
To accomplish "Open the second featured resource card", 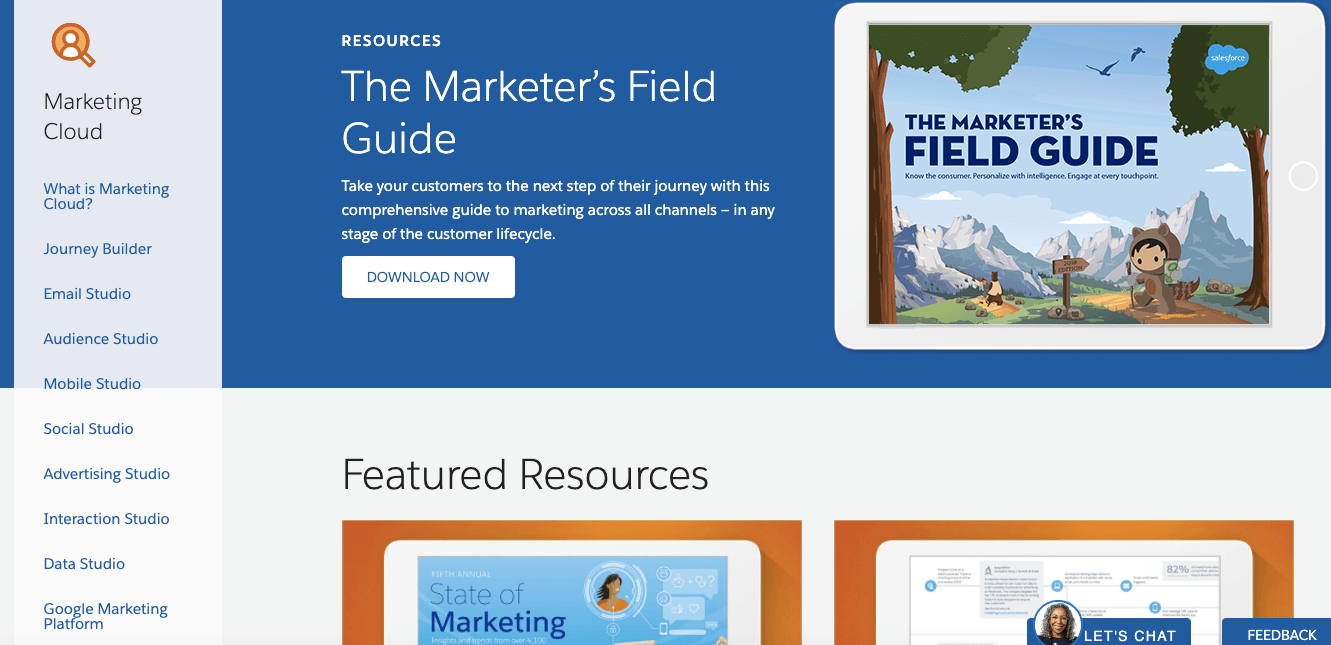I will (x=1064, y=582).
